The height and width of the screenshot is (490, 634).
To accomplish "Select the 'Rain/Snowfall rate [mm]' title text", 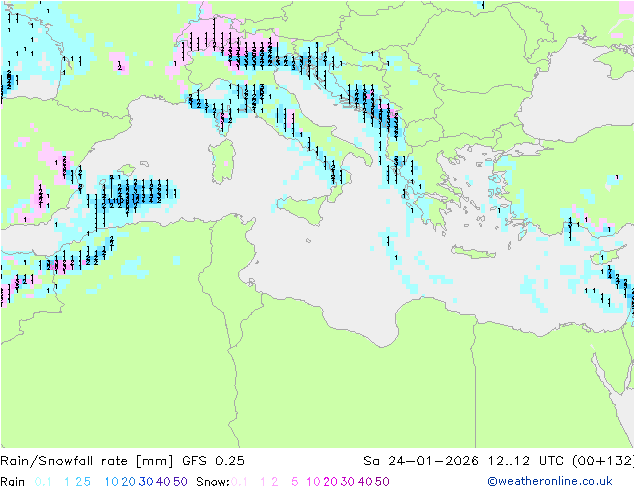I will click(87, 461).
